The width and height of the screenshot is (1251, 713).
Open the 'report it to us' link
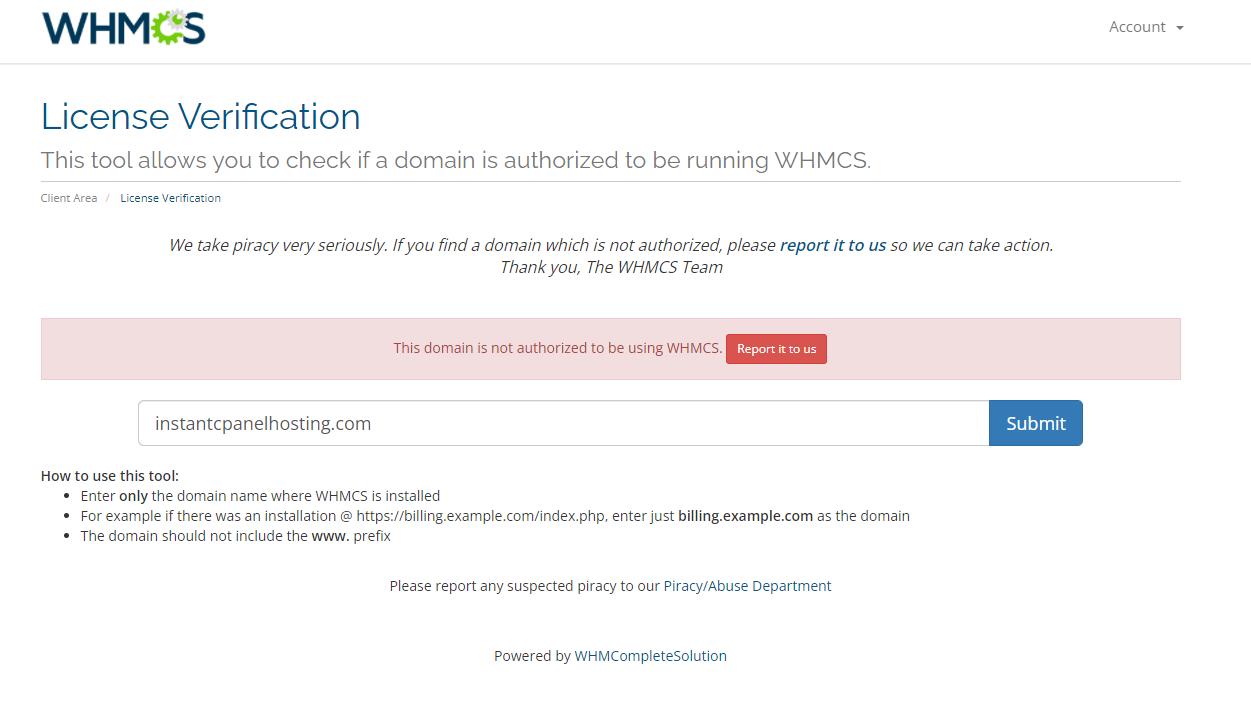pyautogui.click(x=833, y=245)
